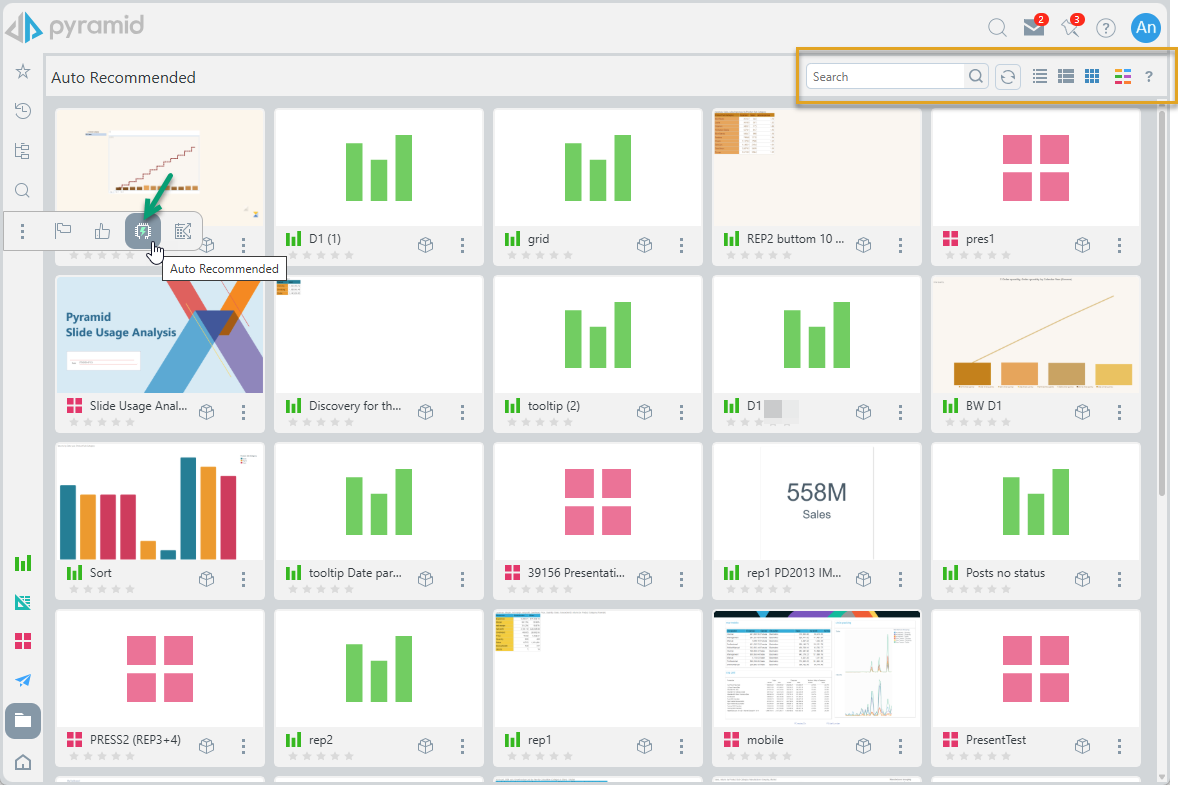The width and height of the screenshot is (1178, 785).
Task: Open the pinned items with 3 notifications
Action: pos(1070,28)
